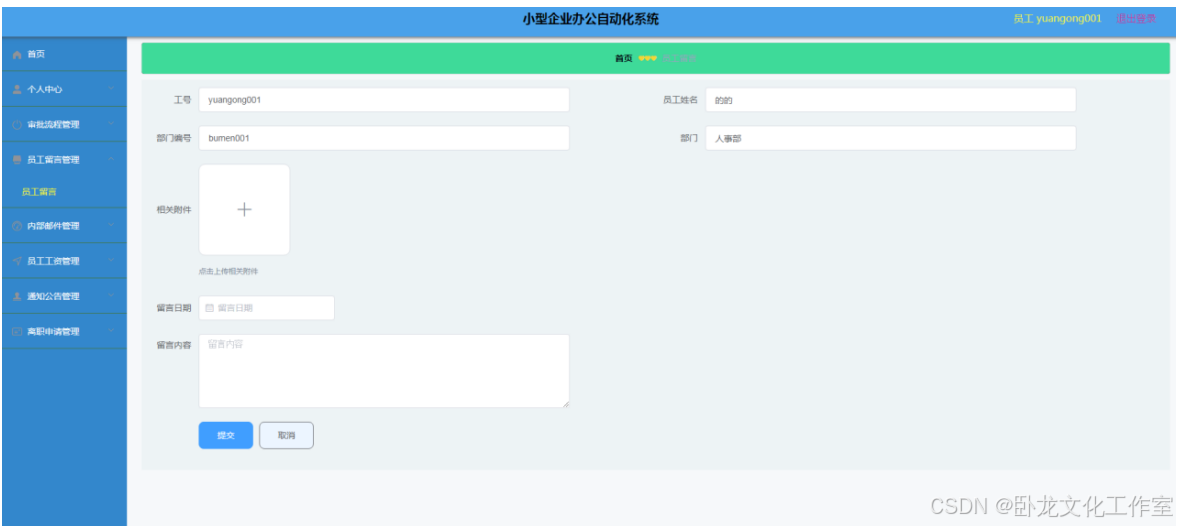Select the 员工留言 submenu item
Viewport: 1177px width, 526px height.
[x=39, y=192]
